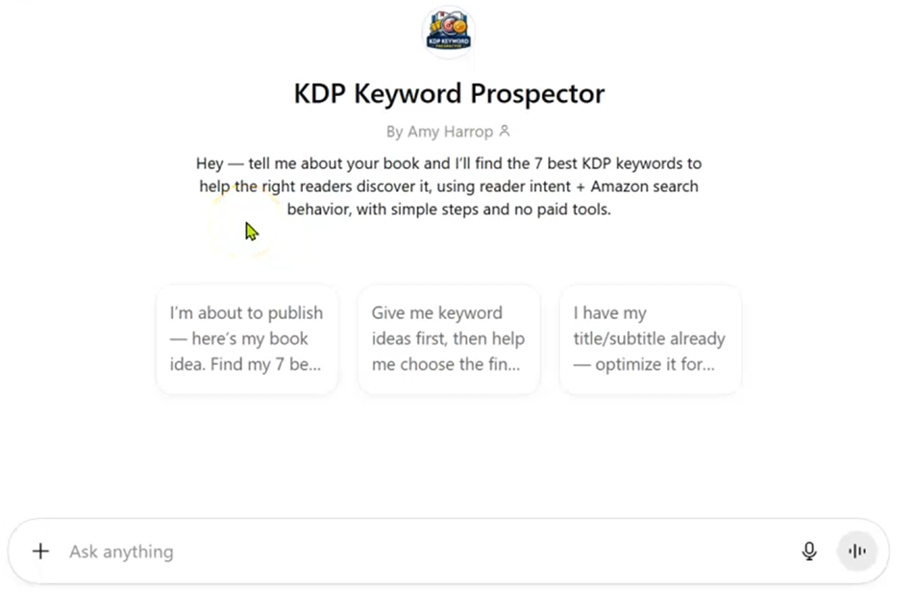Viewport: 897px width, 595px height.
Task: Start dictation with the microphone icon
Action: coord(809,551)
